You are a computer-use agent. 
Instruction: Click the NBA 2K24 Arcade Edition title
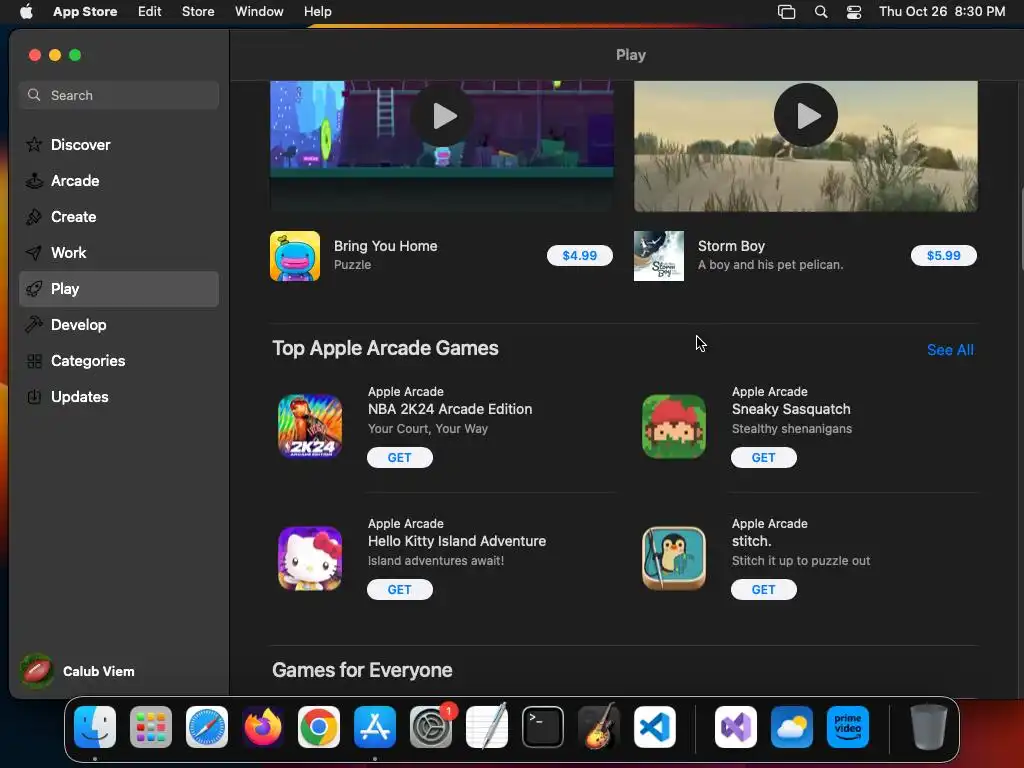[x=450, y=409]
